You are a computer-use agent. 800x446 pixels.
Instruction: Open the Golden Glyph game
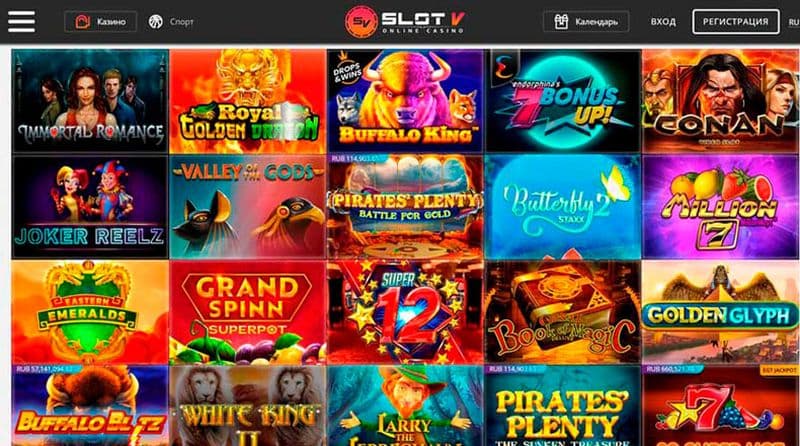(x=720, y=312)
